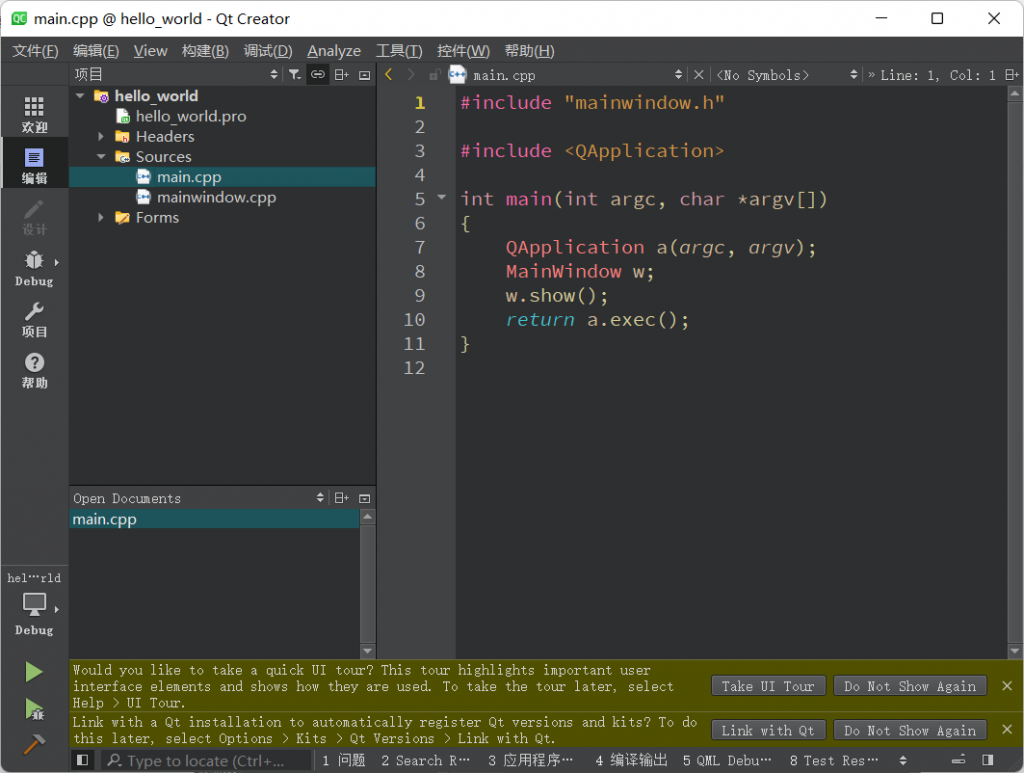
Task: Dismiss the Link with Qt notification
Action: coord(1007,729)
